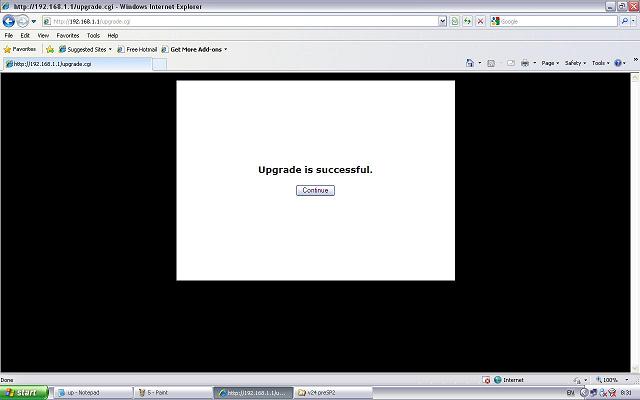Click the 100% zoom level button
Image resolution: width=640 pixels, height=400 pixels.
(607, 380)
